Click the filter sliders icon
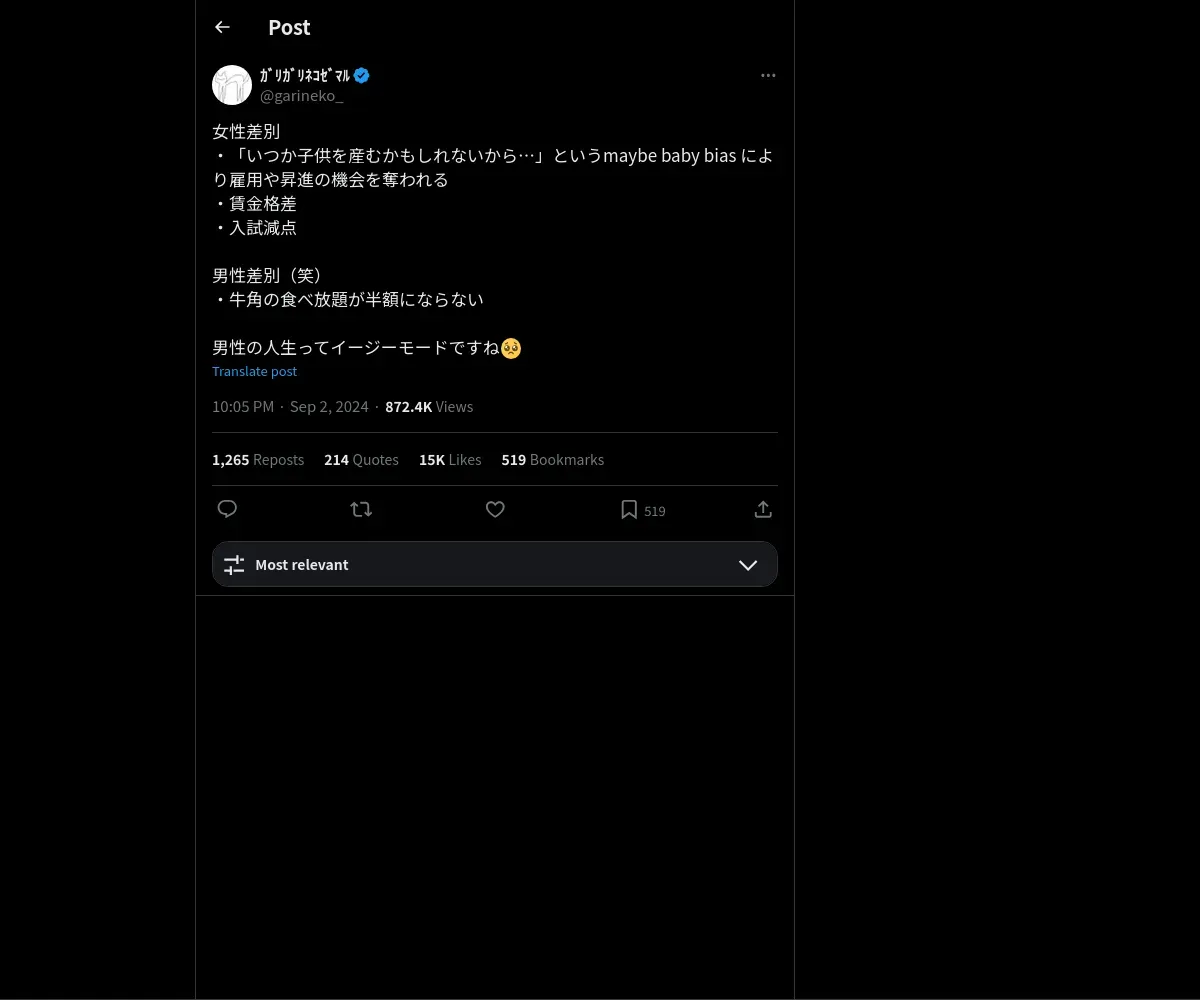The height and width of the screenshot is (1000, 1200). 234,565
